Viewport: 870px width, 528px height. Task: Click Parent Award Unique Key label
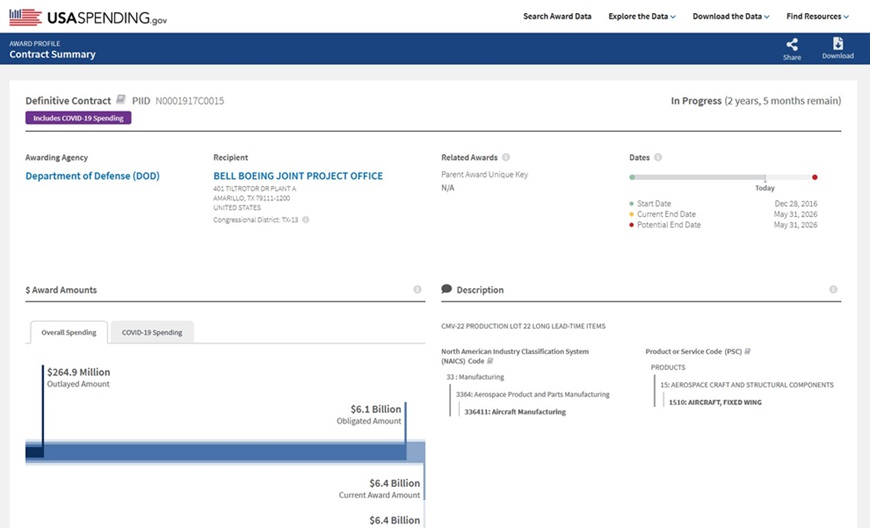coord(484,174)
